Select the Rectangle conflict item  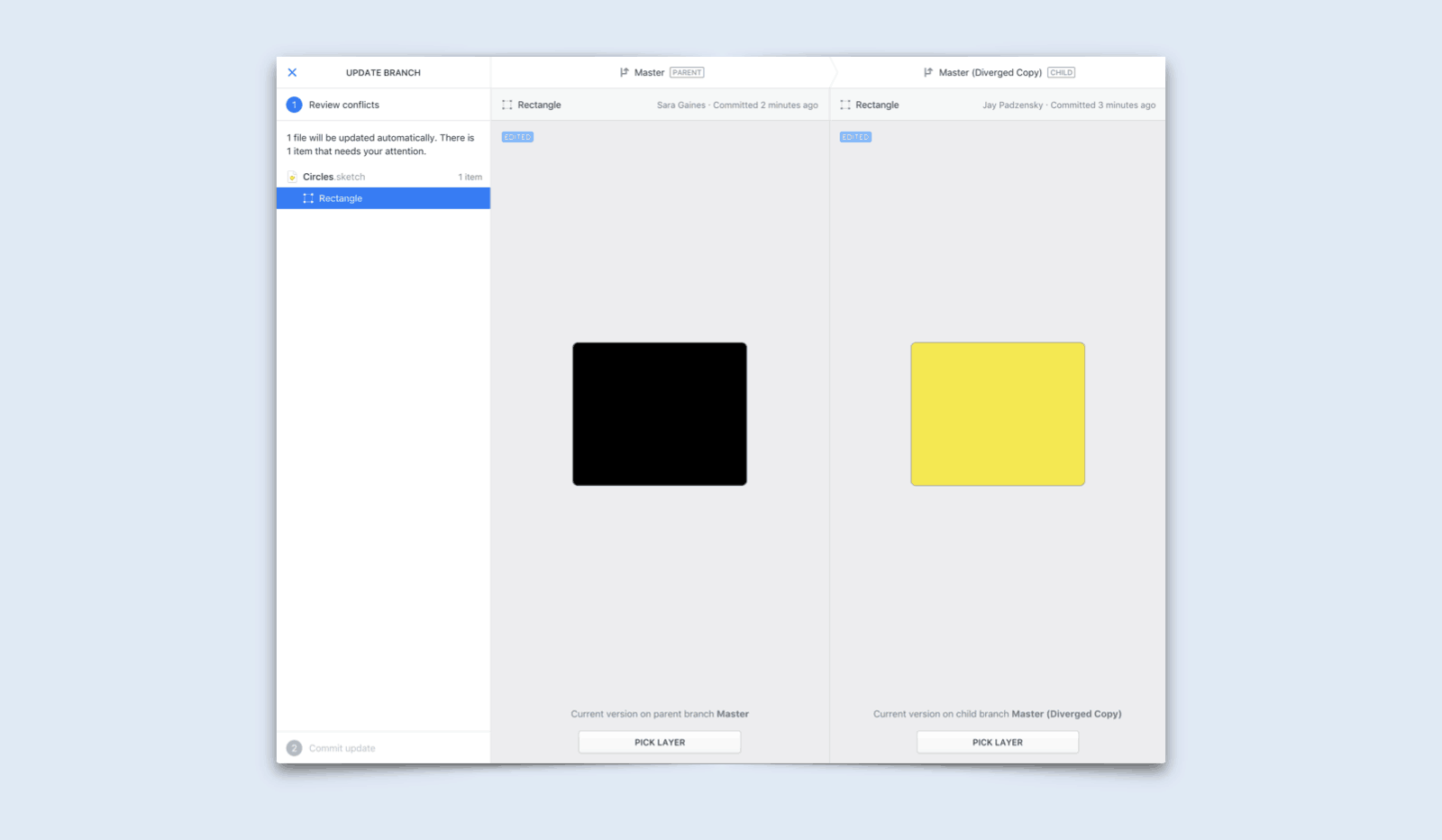pyautogui.click(x=383, y=198)
